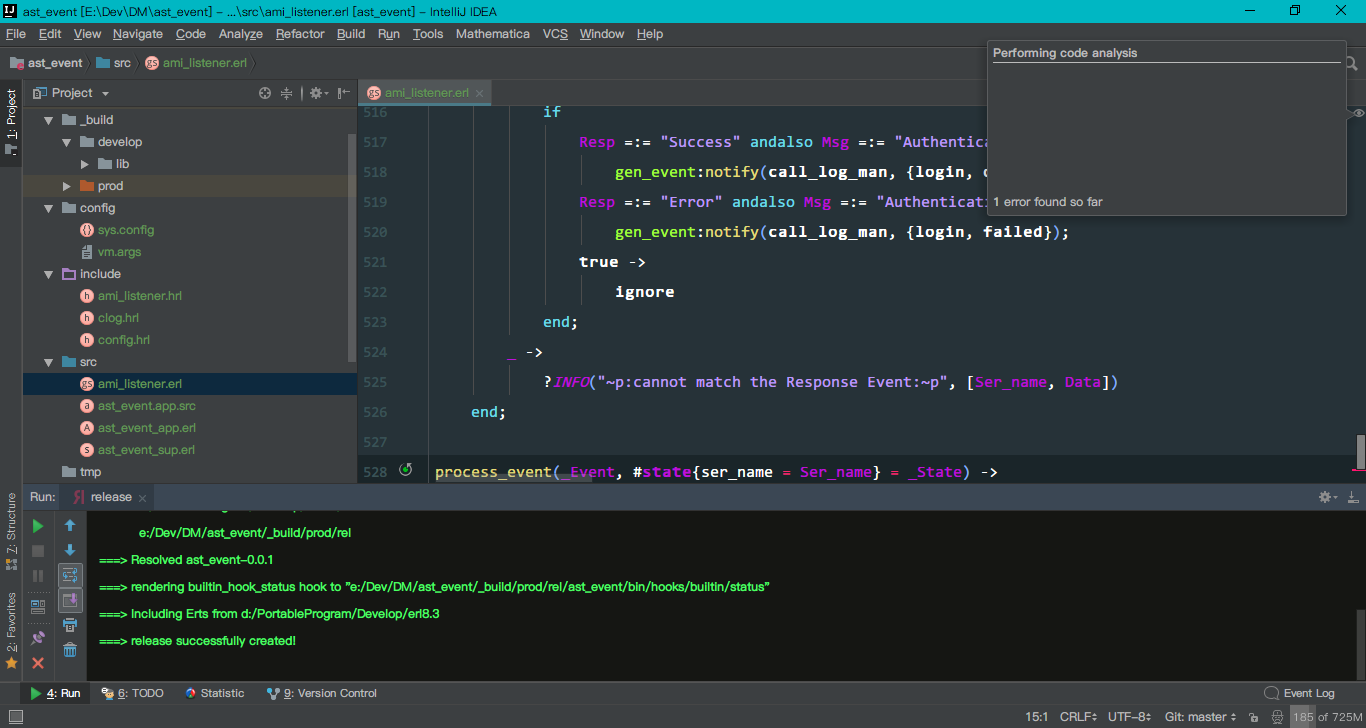
Task: Click the Down stack trace arrow
Action: (x=70, y=550)
